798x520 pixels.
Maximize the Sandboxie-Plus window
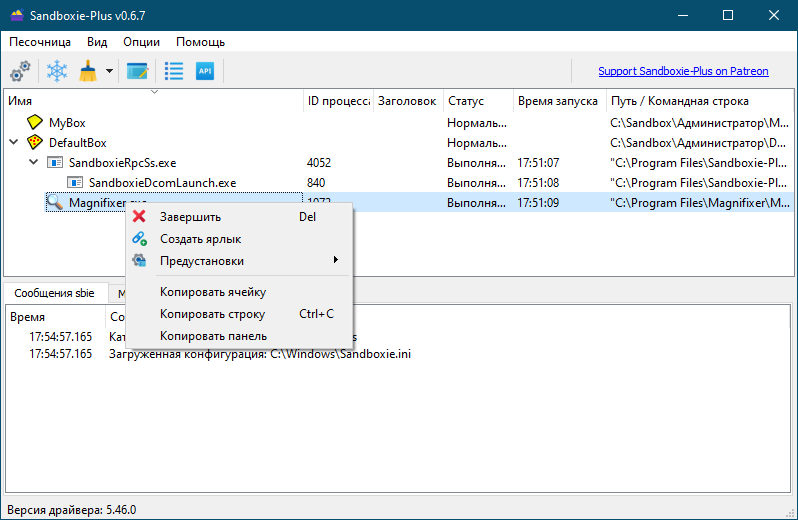click(x=728, y=15)
